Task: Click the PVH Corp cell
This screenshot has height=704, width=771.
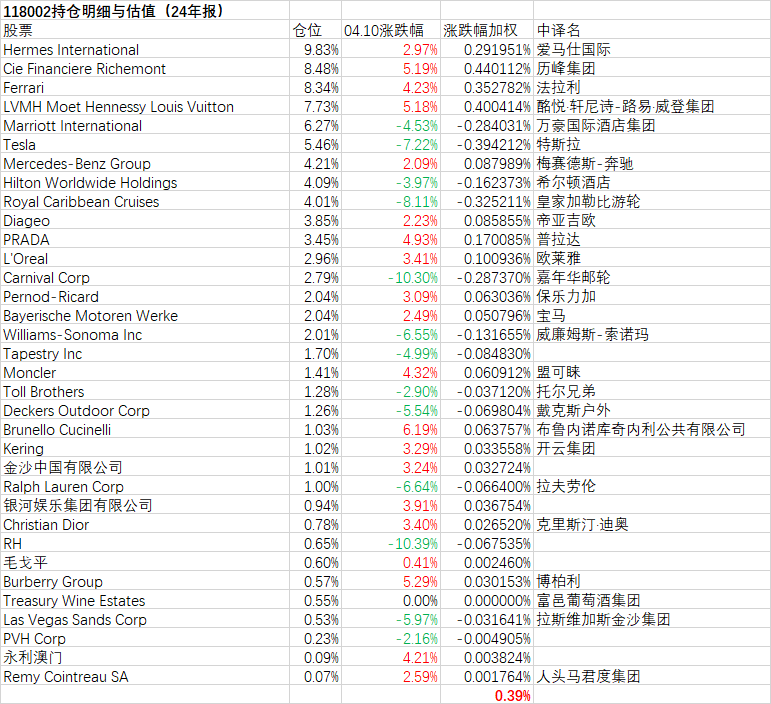Action: [145, 638]
